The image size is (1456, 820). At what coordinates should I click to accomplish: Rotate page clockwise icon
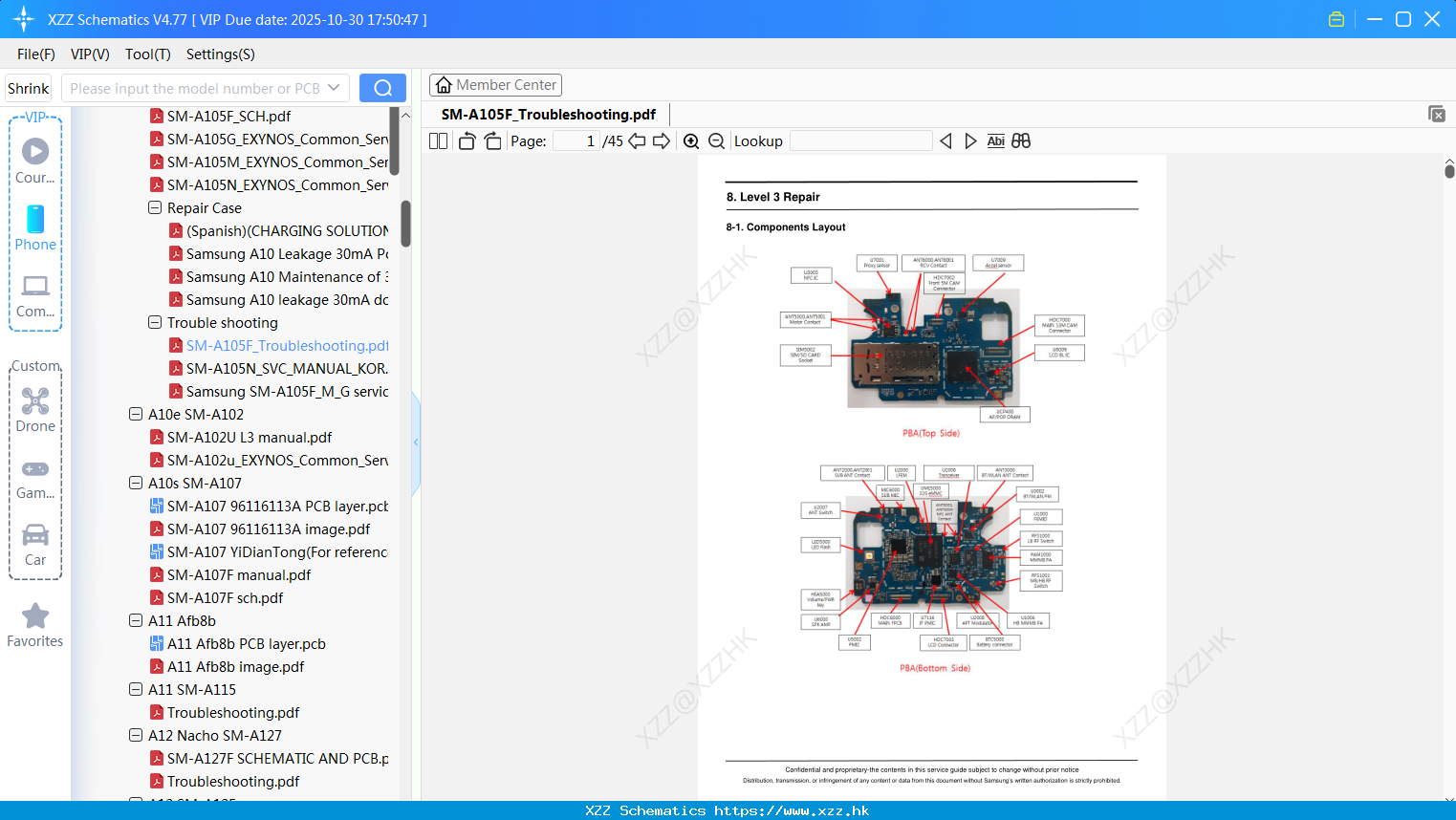point(492,141)
